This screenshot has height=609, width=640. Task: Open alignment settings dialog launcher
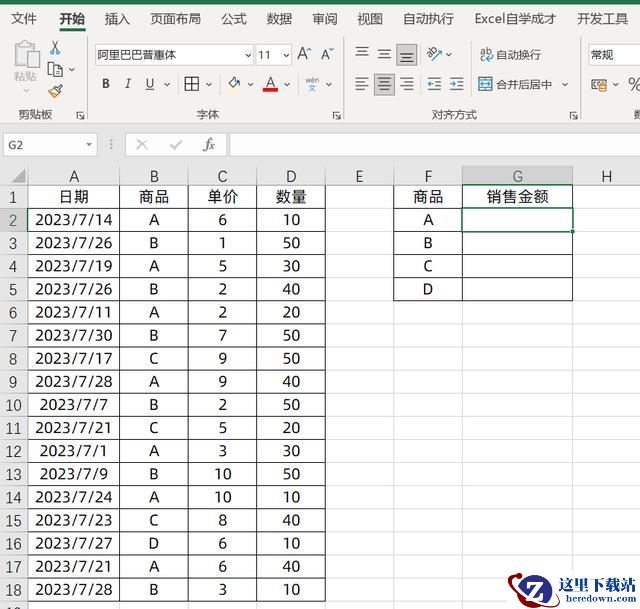[x=573, y=116]
